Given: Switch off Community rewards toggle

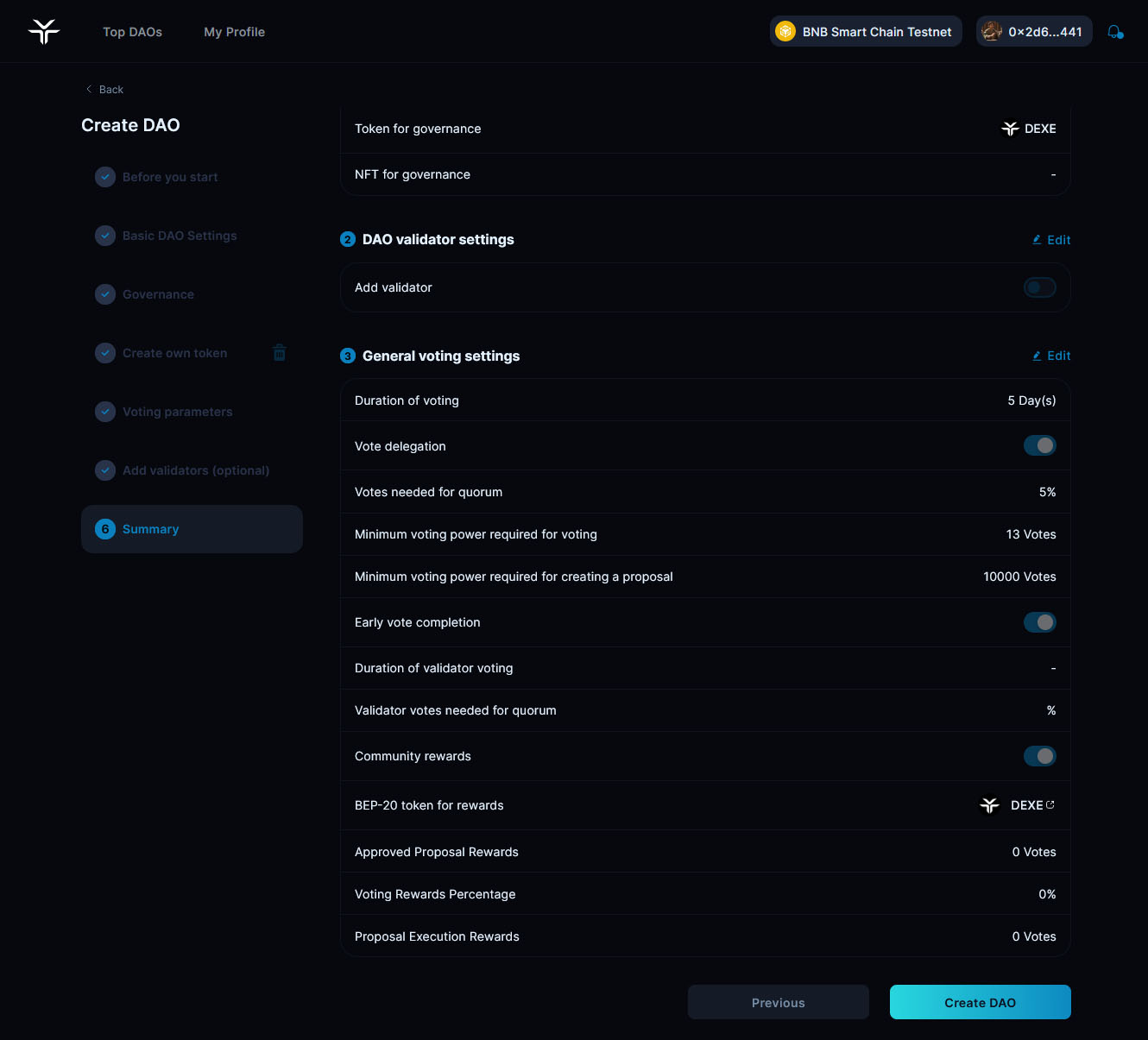Looking at the screenshot, I should (1039, 756).
